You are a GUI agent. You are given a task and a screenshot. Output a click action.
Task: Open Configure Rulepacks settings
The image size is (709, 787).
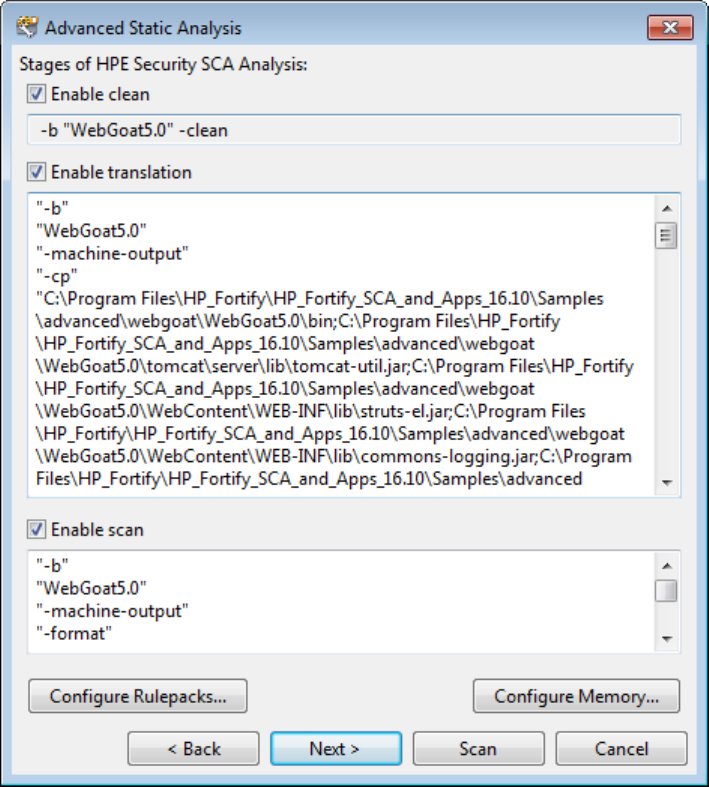(x=138, y=696)
